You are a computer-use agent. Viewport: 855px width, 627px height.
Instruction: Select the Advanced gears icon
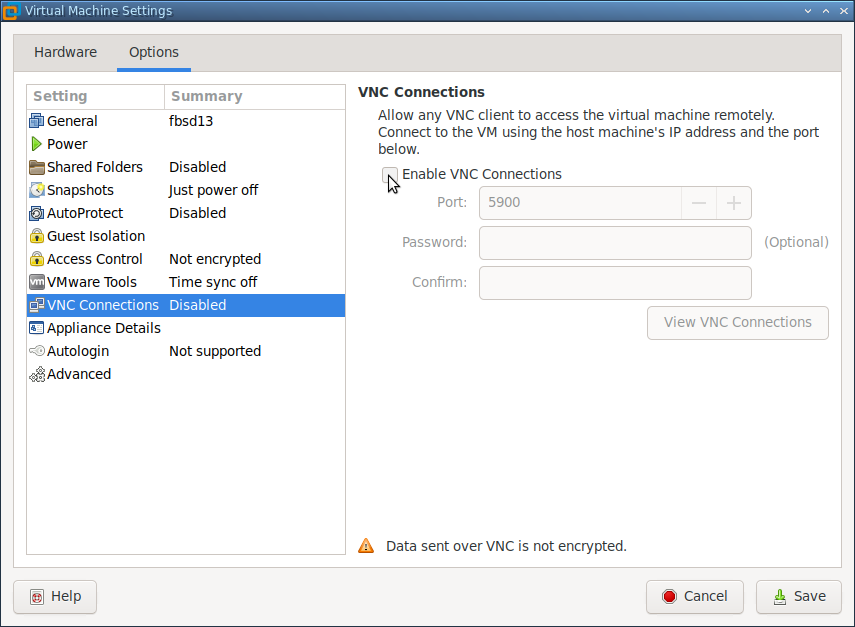point(37,374)
